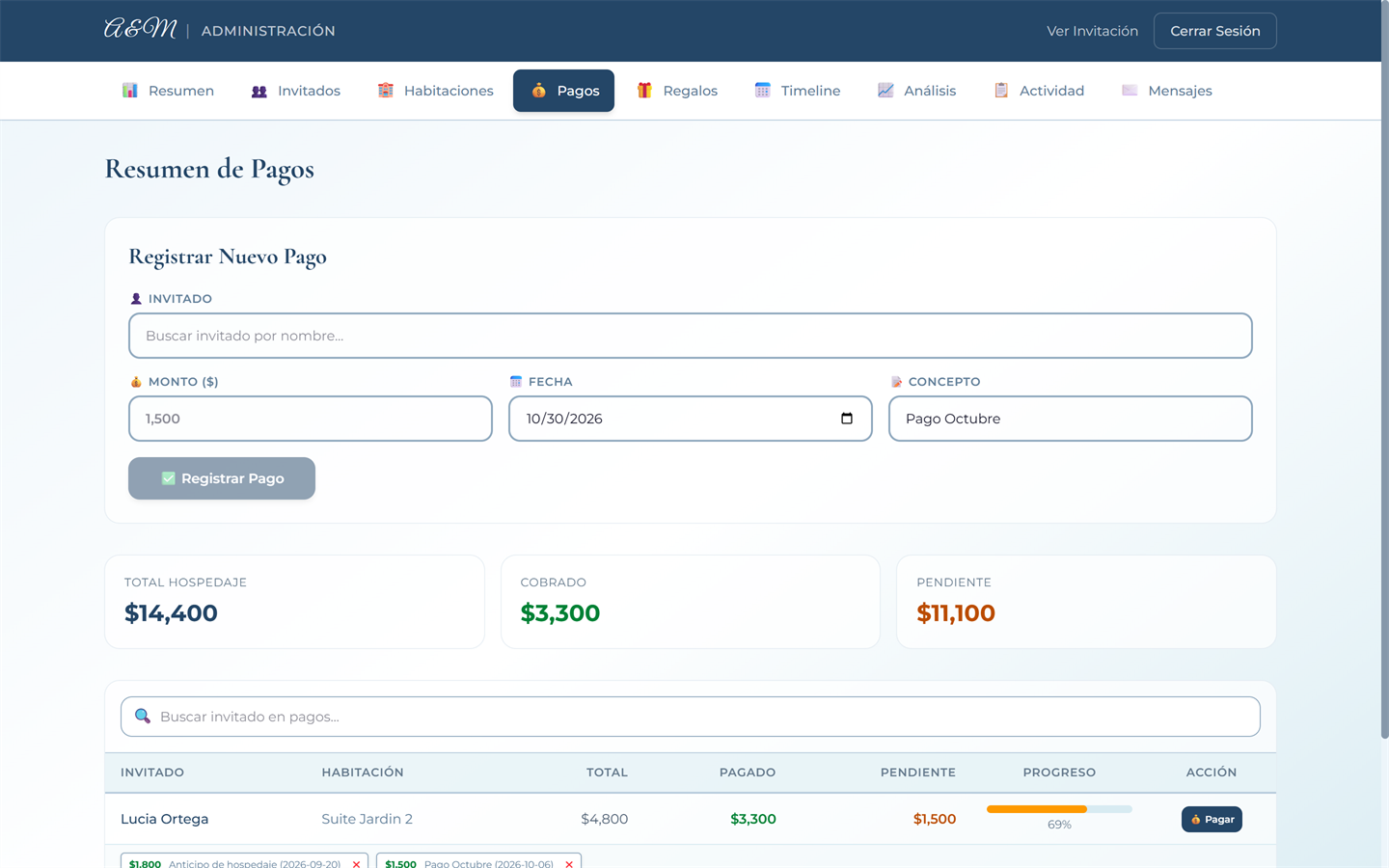The image size is (1389, 868).
Task: Click the clipboard icon for Actividad
Action: [x=1001, y=91]
